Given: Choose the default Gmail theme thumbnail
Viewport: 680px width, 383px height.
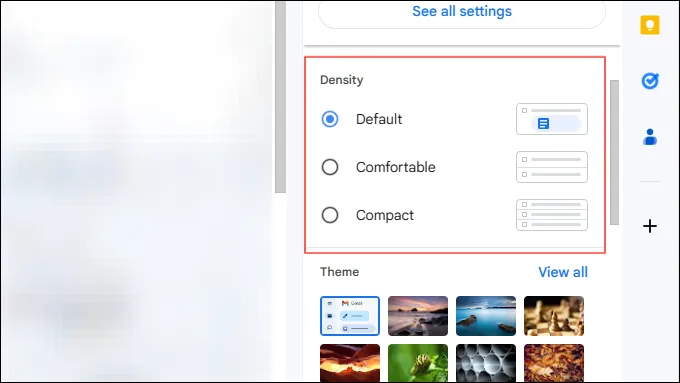Looking at the screenshot, I should [350, 316].
